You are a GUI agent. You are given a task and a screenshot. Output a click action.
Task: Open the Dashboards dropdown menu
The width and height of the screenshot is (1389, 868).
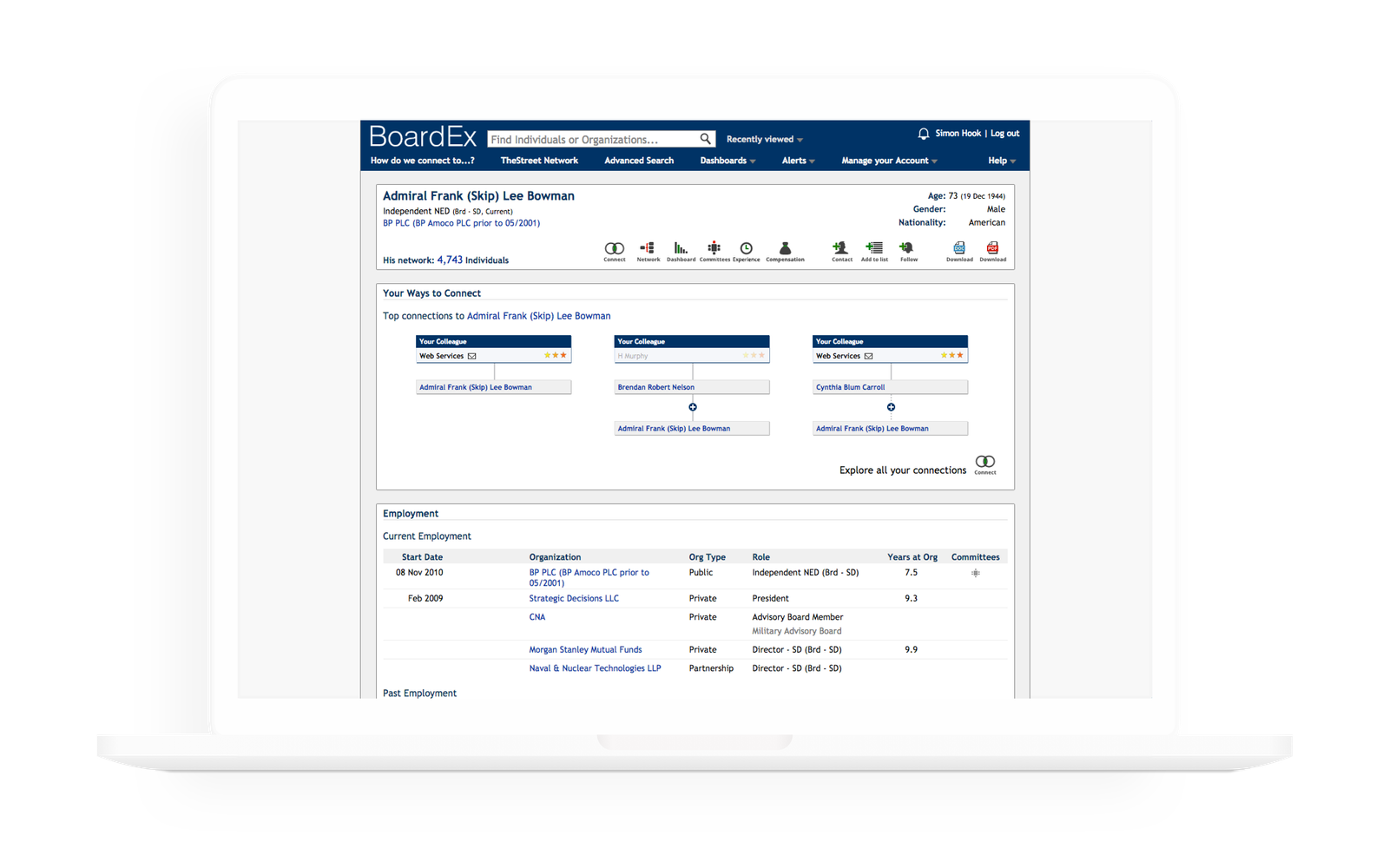727,161
